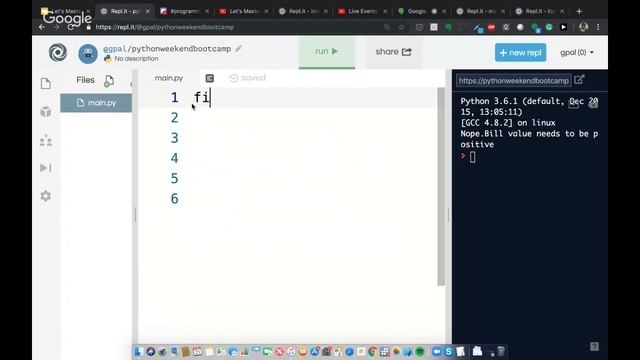Click editor line number 1
This screenshot has height=360, width=640.
tap(175, 98)
